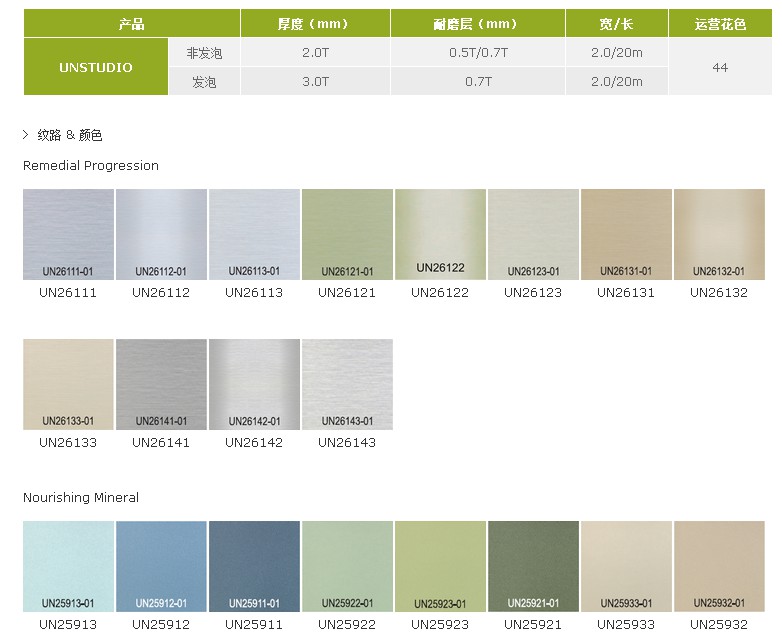
Task: Click the Remedial Progression heading
Action: click(x=91, y=166)
